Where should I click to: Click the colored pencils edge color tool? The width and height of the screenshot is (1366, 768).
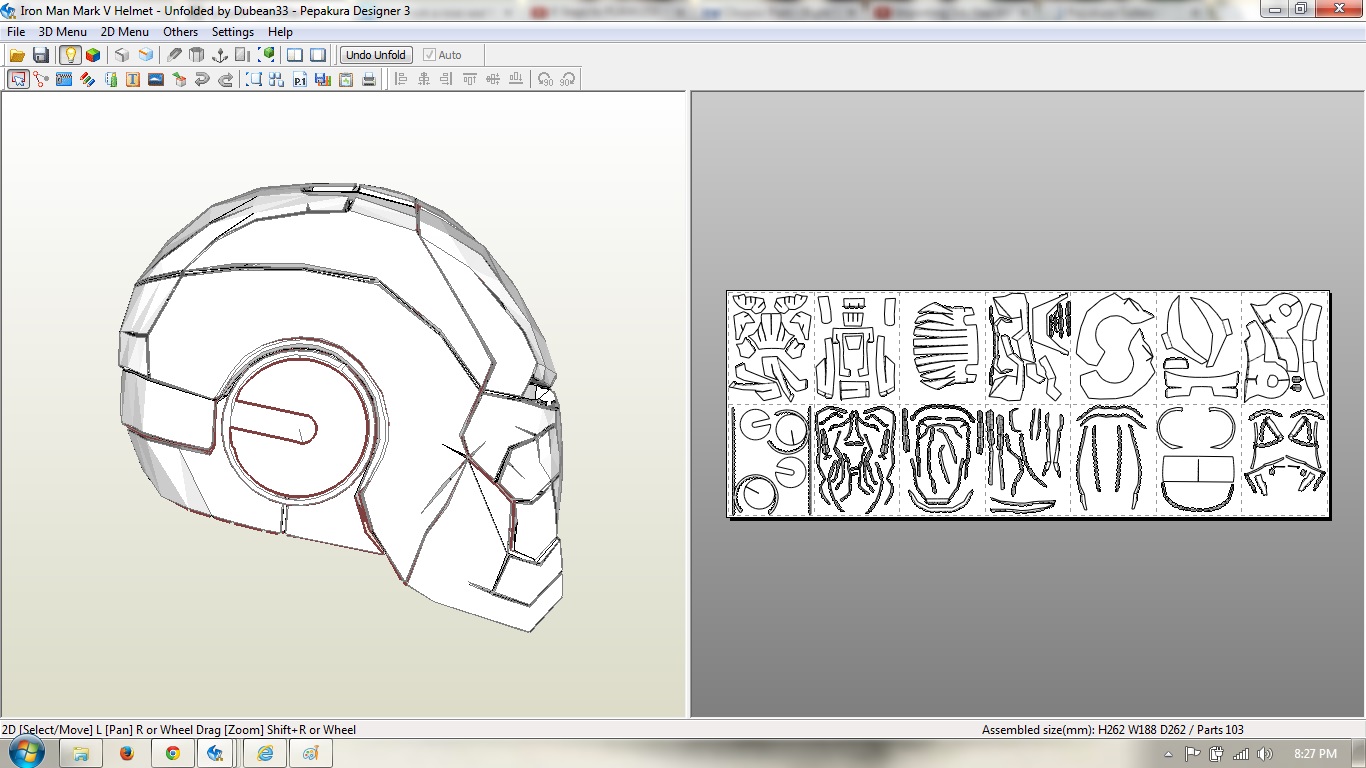pyautogui.click(x=87, y=79)
